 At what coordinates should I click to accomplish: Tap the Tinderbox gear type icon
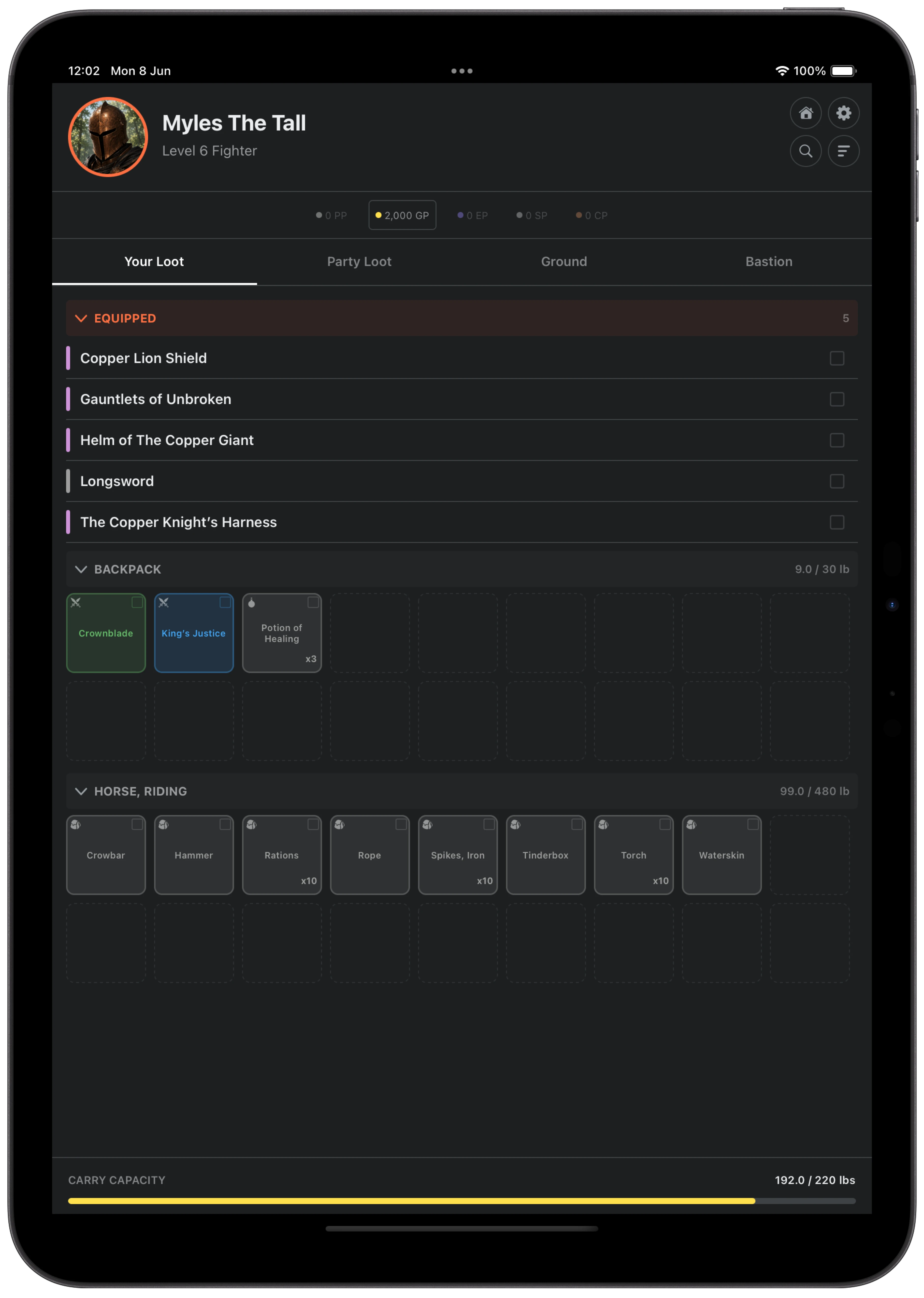click(x=516, y=825)
